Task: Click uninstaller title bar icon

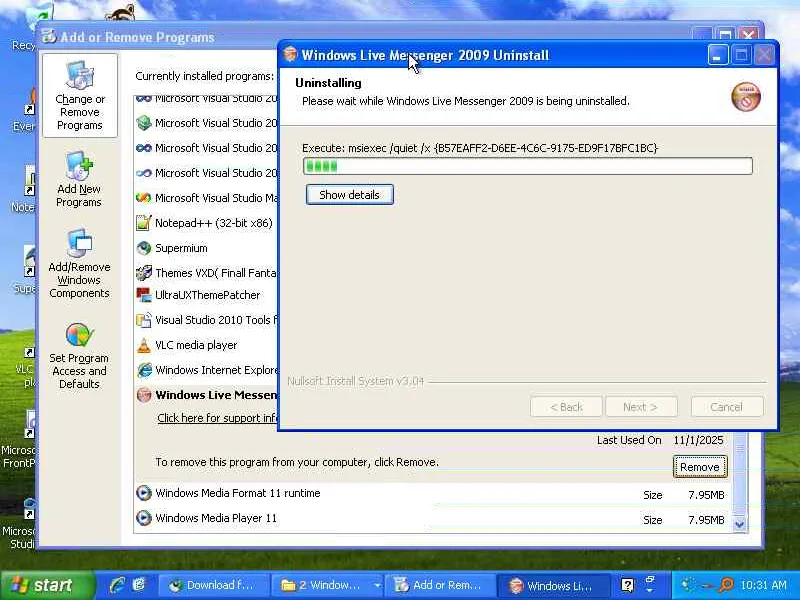Action: 290,55
